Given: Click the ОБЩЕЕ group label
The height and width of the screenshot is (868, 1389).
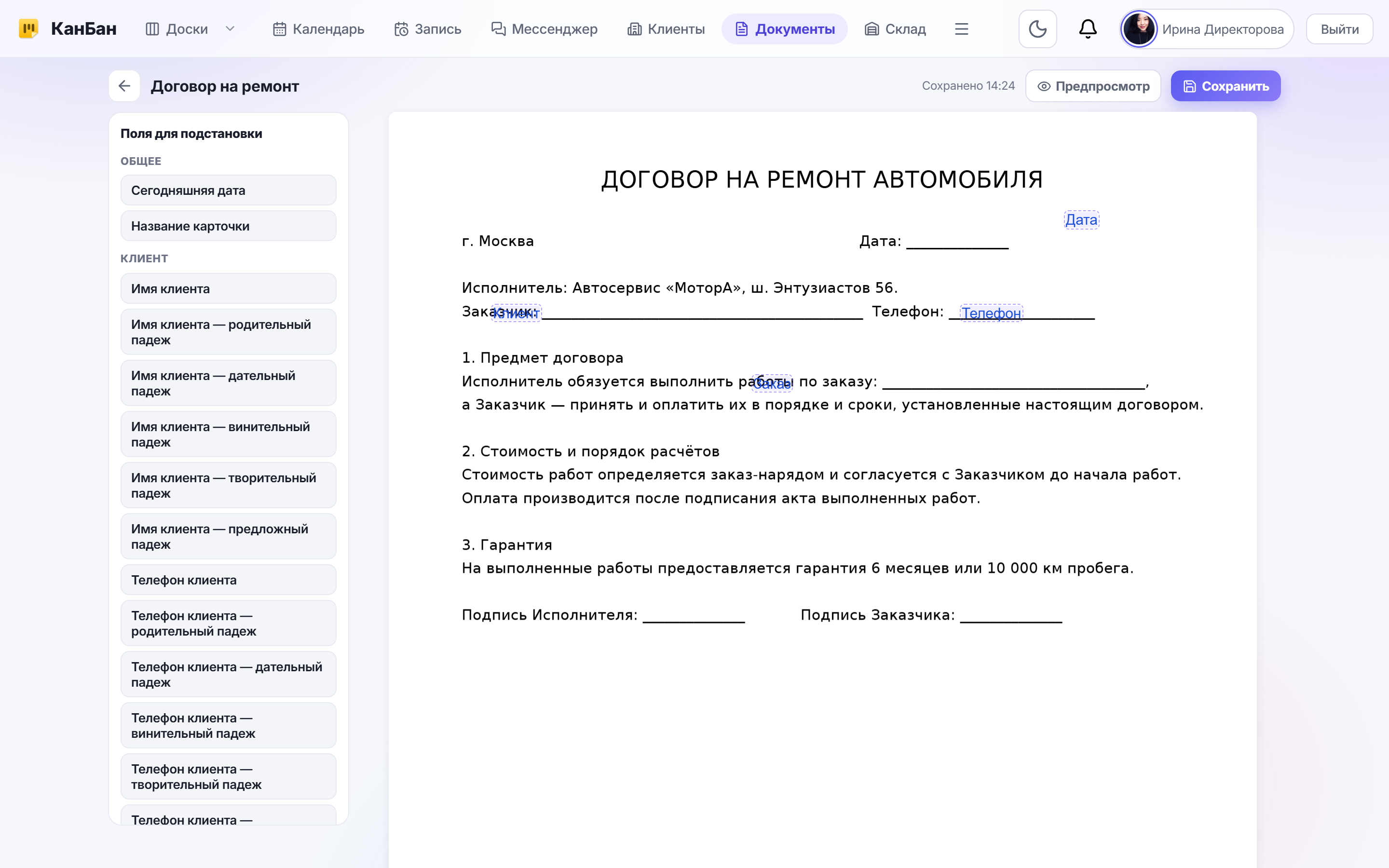Looking at the screenshot, I should click(x=141, y=162).
